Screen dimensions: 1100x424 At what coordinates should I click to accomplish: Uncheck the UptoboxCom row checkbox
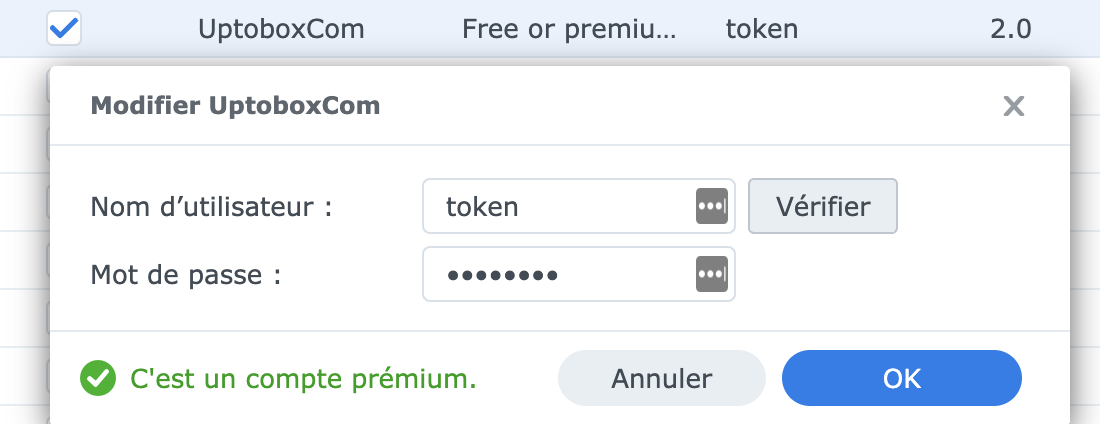tap(64, 29)
